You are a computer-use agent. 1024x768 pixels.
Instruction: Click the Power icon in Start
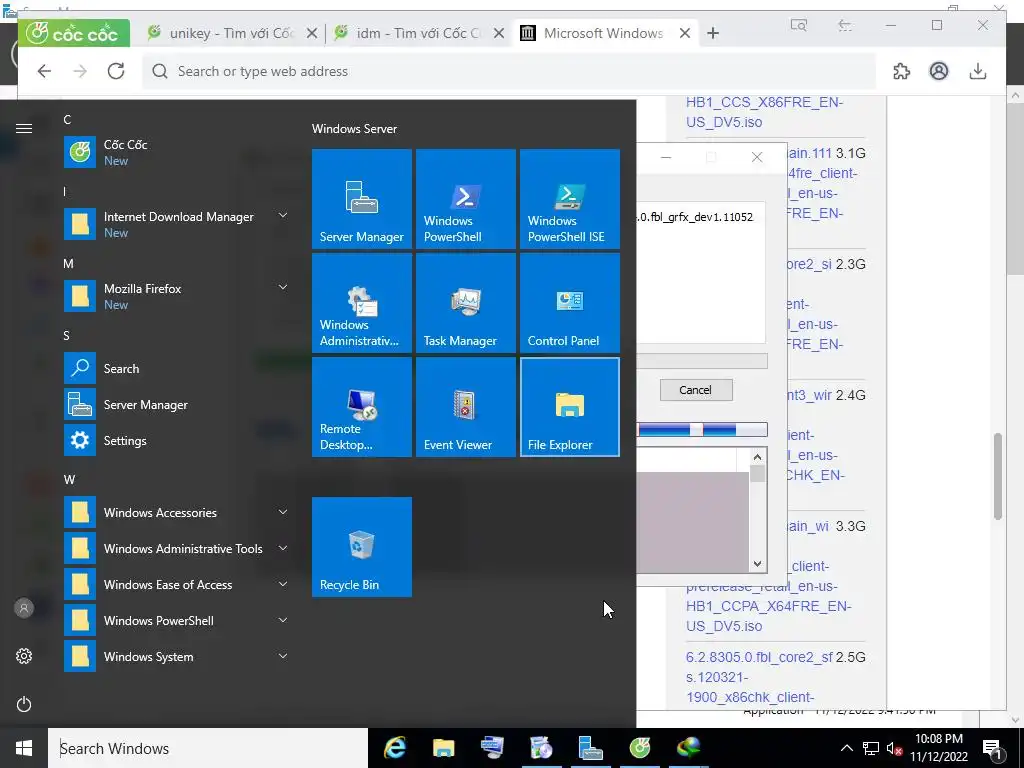(x=24, y=704)
